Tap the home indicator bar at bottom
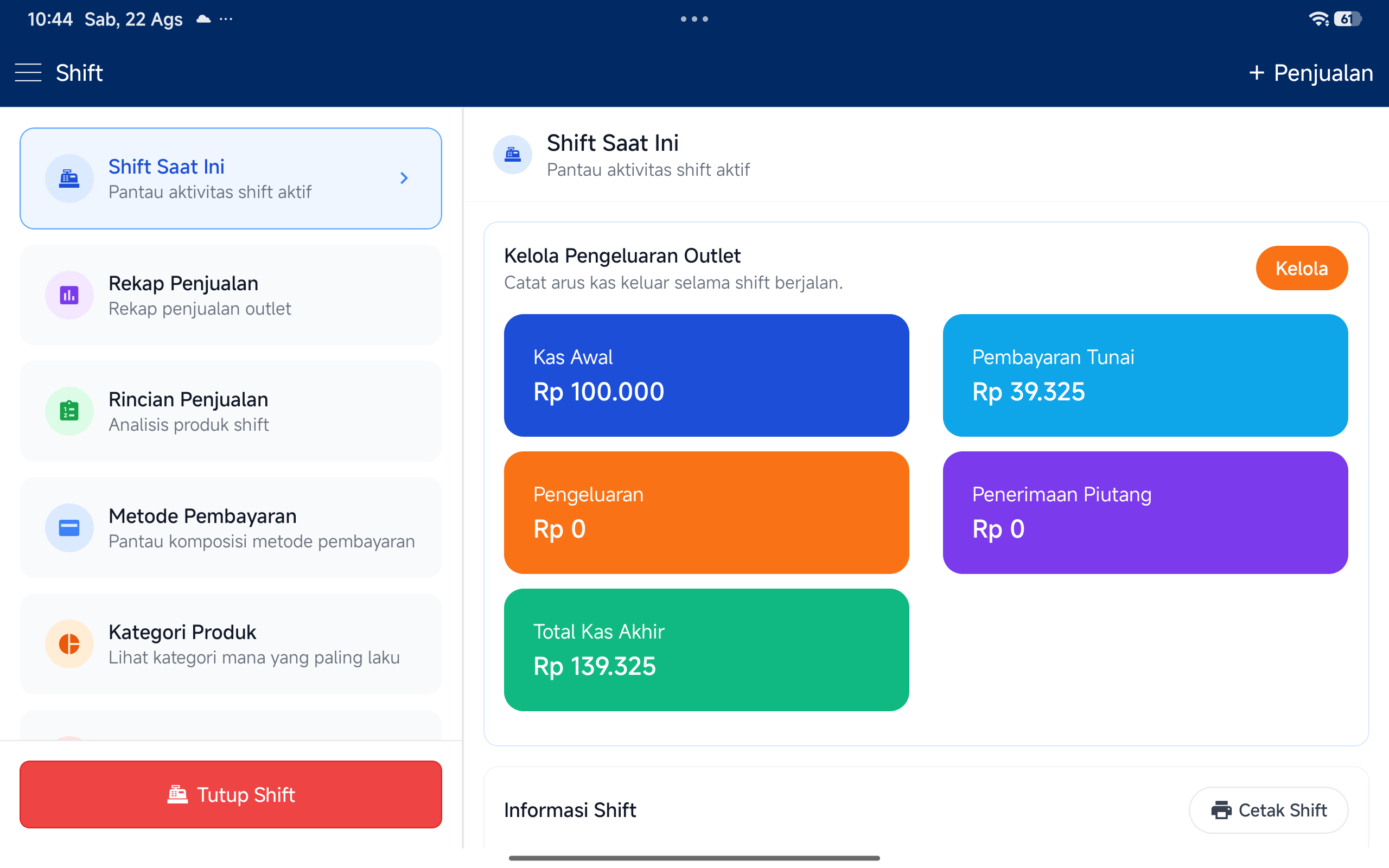Screen dimensions: 1389x868 pyautogui.click(x=694, y=858)
